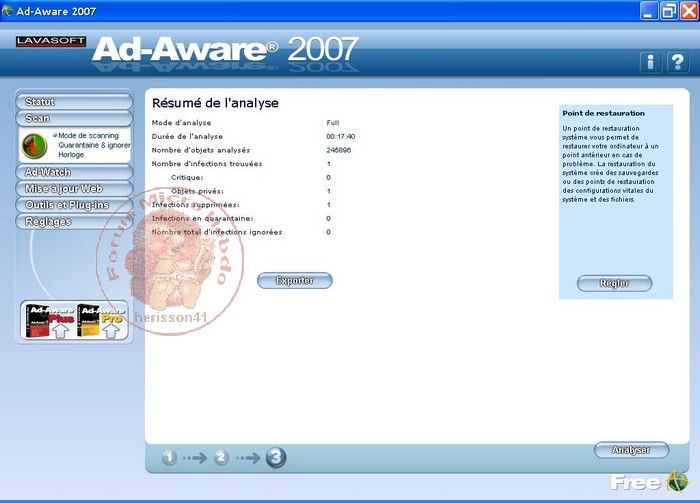Click the Lavasoft logo
This screenshot has width=700, height=503.
click(x=51, y=42)
